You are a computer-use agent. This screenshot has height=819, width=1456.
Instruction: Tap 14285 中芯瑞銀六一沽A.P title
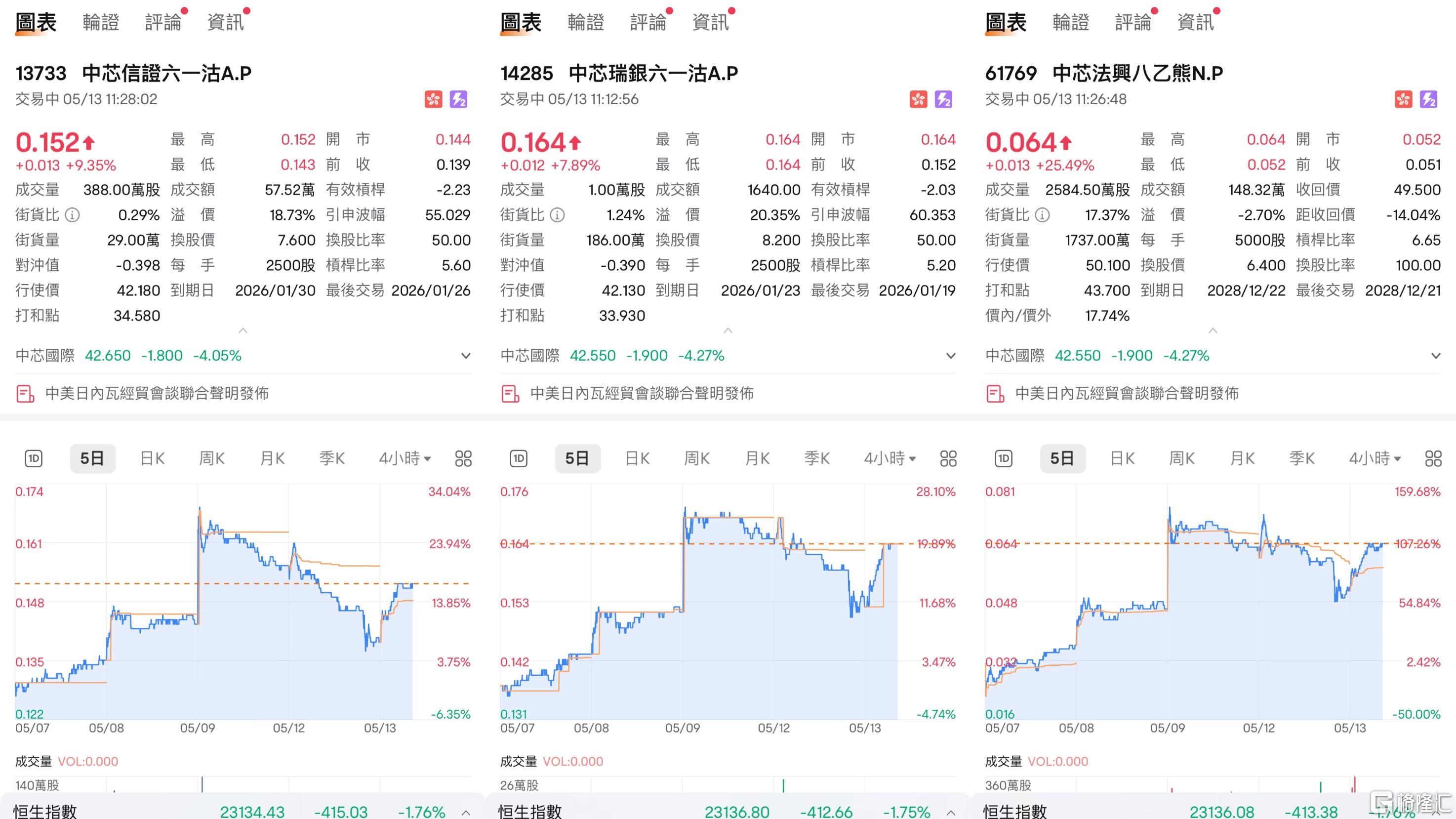click(x=619, y=74)
